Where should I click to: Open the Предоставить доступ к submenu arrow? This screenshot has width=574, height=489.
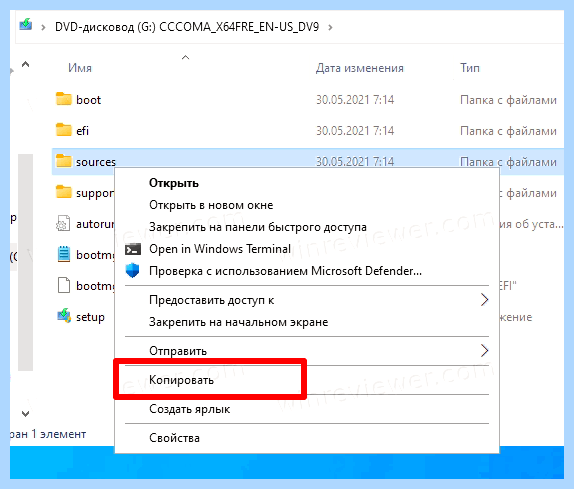[484, 300]
